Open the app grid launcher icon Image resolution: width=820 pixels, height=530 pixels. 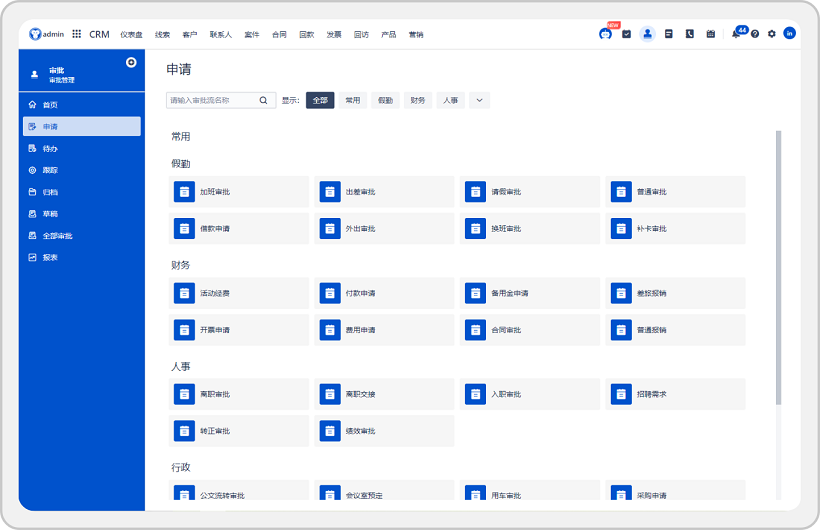click(x=77, y=34)
